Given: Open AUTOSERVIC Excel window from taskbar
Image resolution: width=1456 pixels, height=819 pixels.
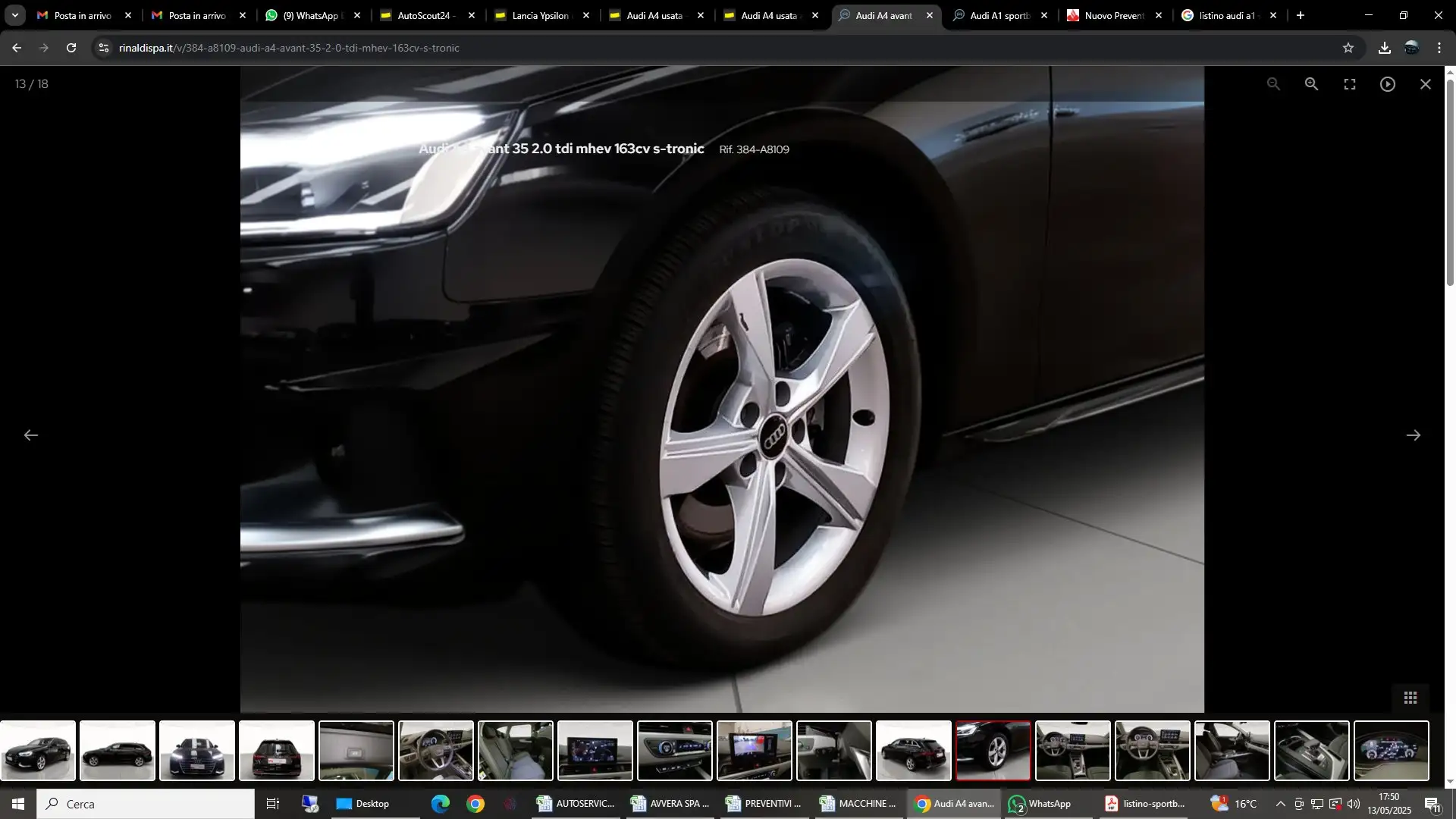Looking at the screenshot, I should tap(576, 804).
